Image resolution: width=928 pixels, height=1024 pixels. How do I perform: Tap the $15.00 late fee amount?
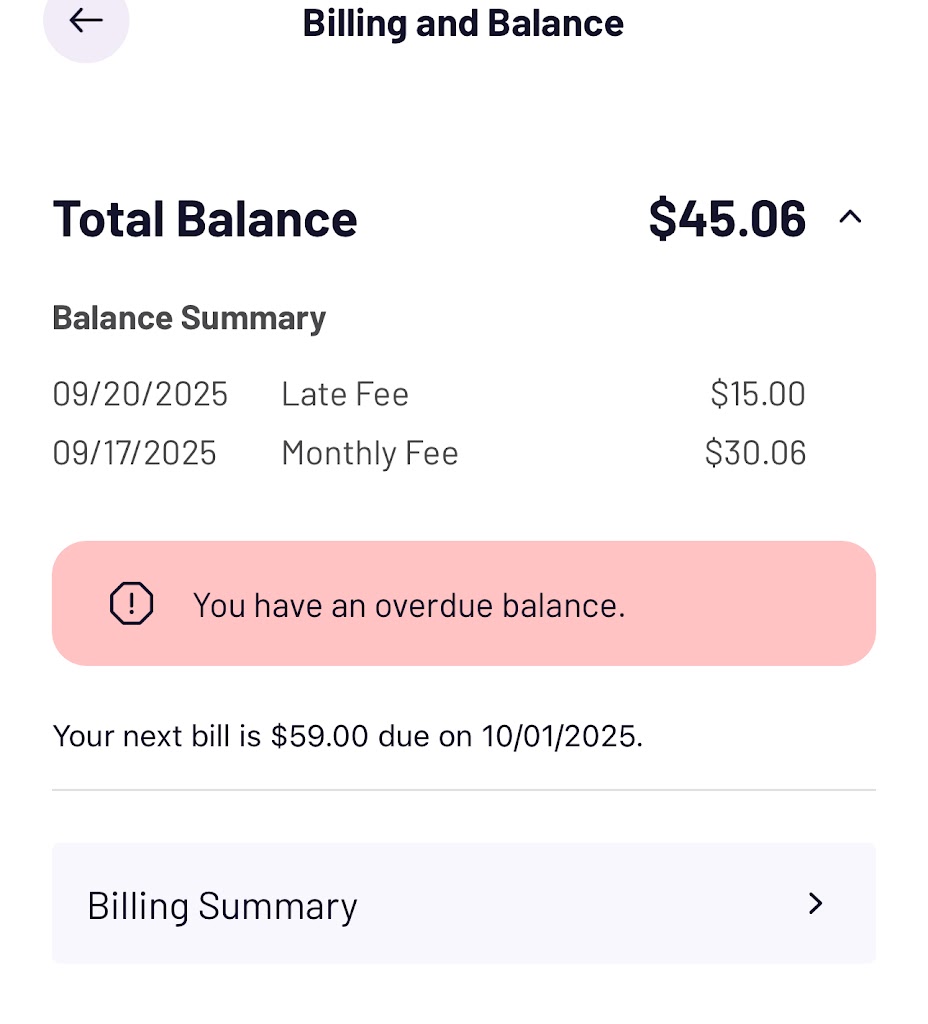click(757, 394)
